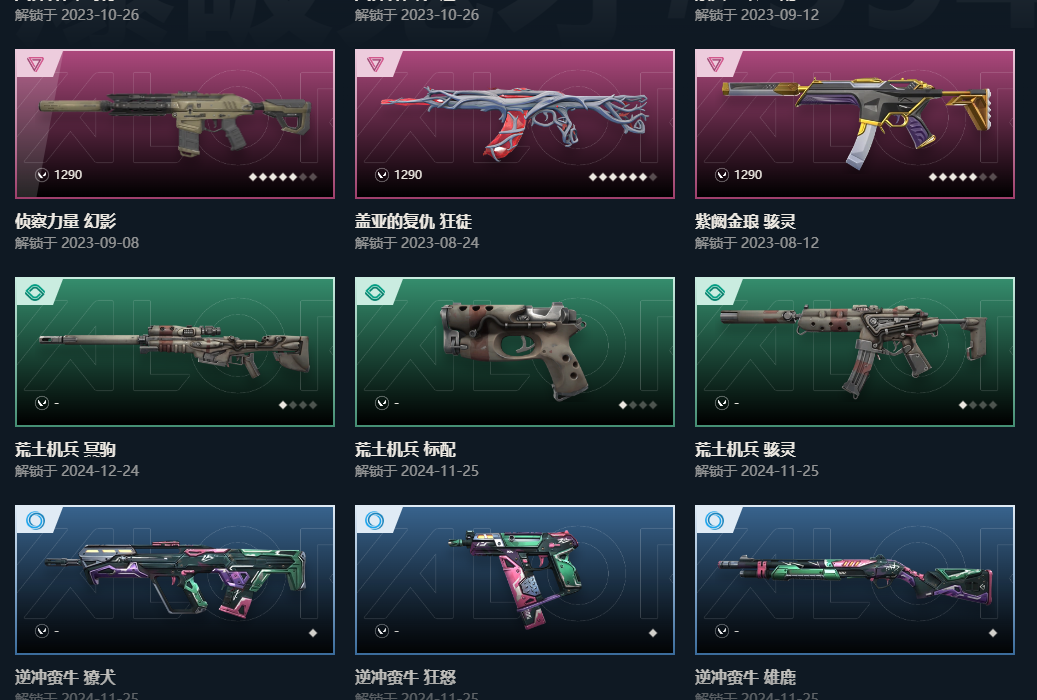The height and width of the screenshot is (700, 1037).
Task: Click the blue tier badge on 逆冲蛮牛 雄鹿 card
Action: [x=716, y=520]
